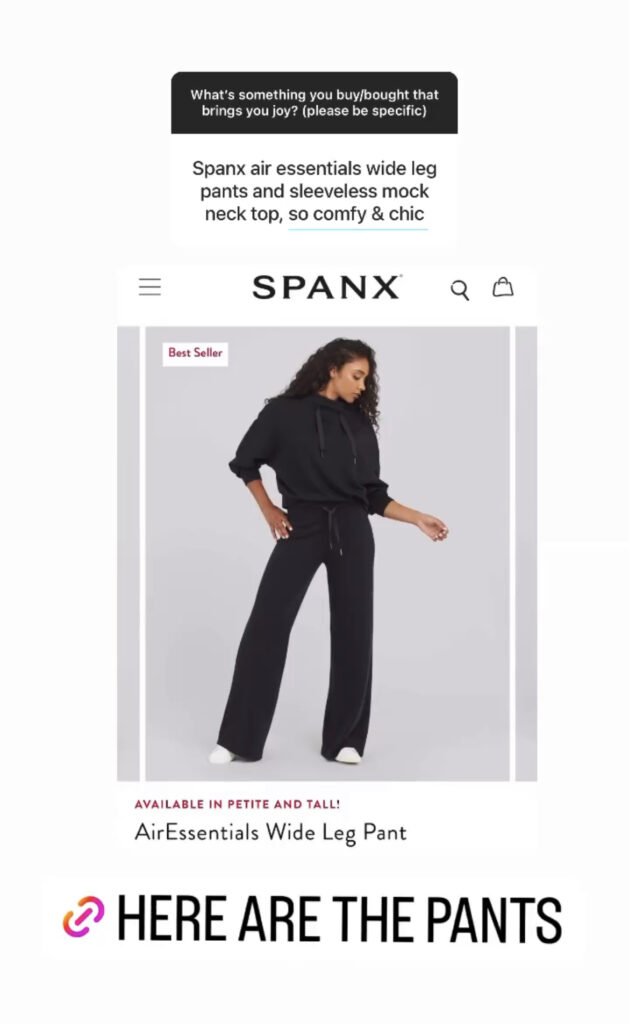Click the magnifier search icon
This screenshot has height=1024, width=629.
(x=460, y=290)
